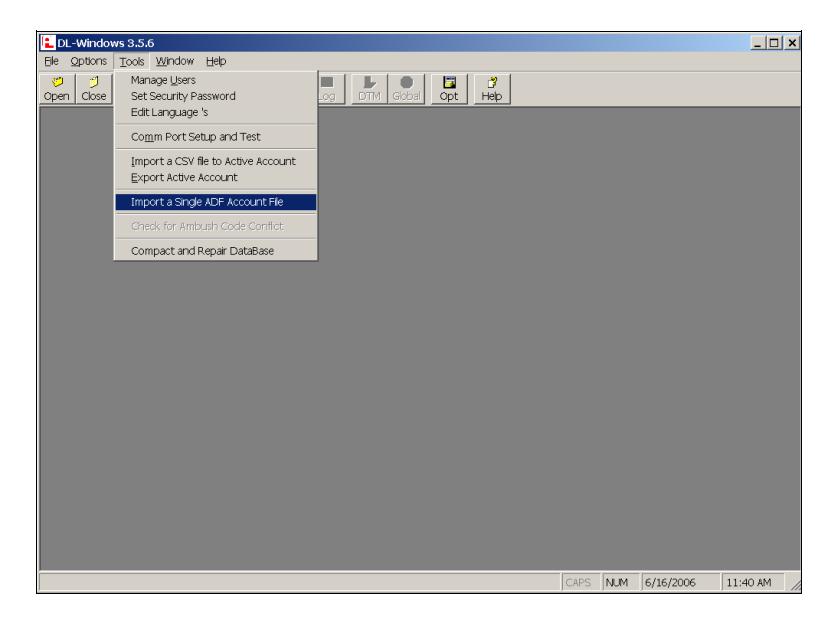The height and width of the screenshot is (617, 833).
Task: Open the Window menu
Action: coord(174,61)
